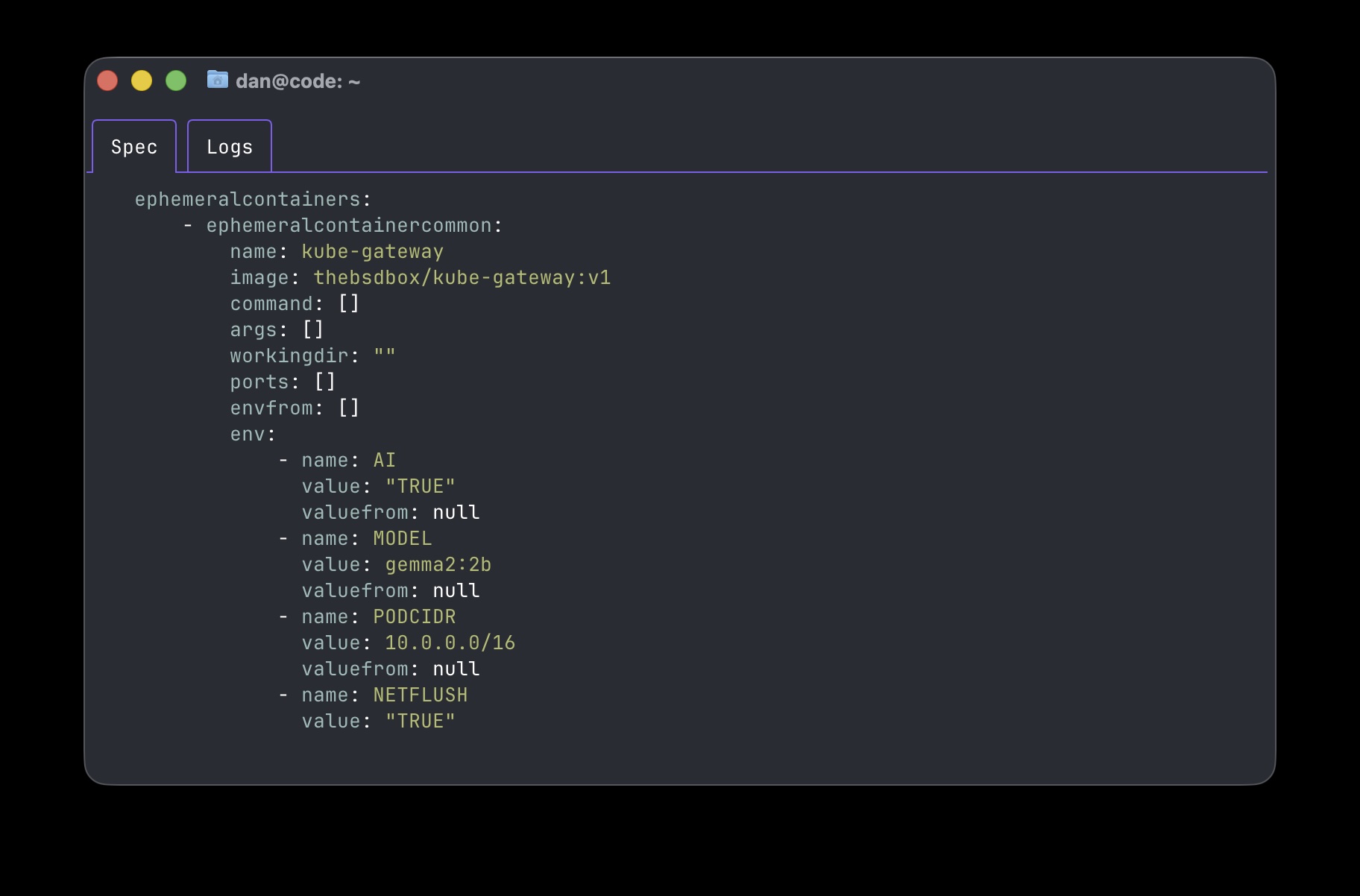Click the yellow minimize window button
The height and width of the screenshot is (896, 1360).
[x=142, y=81]
